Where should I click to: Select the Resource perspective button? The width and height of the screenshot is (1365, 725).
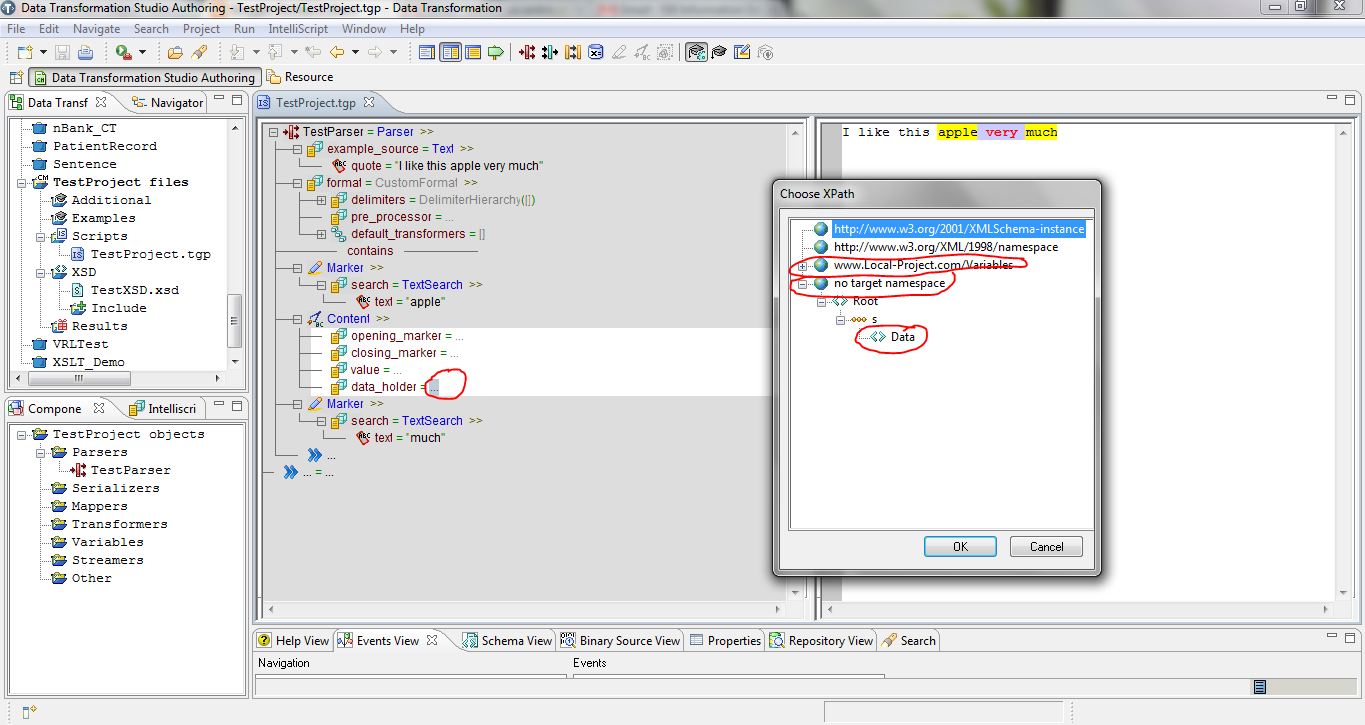coord(300,77)
